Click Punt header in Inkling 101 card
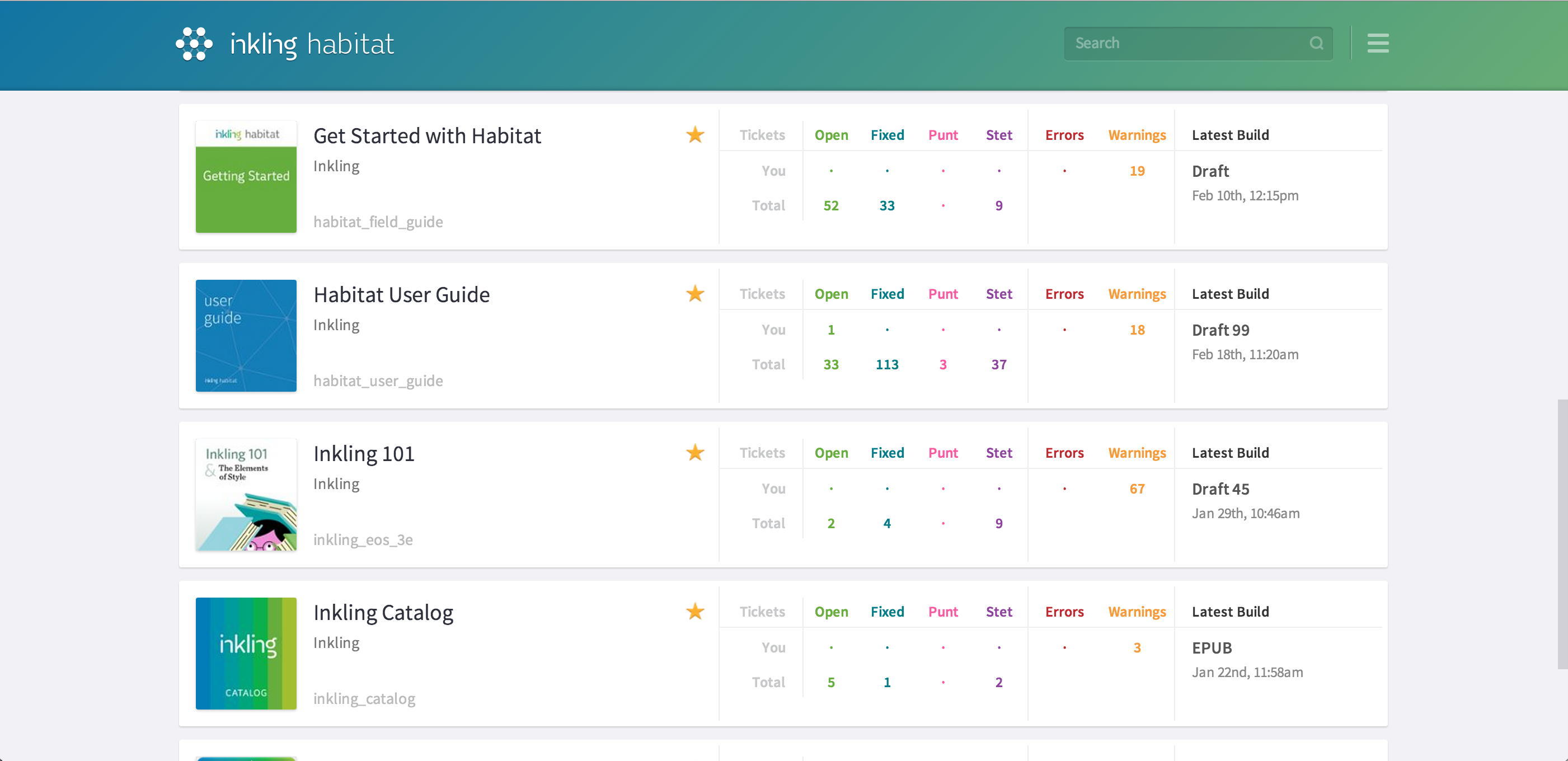 943,453
